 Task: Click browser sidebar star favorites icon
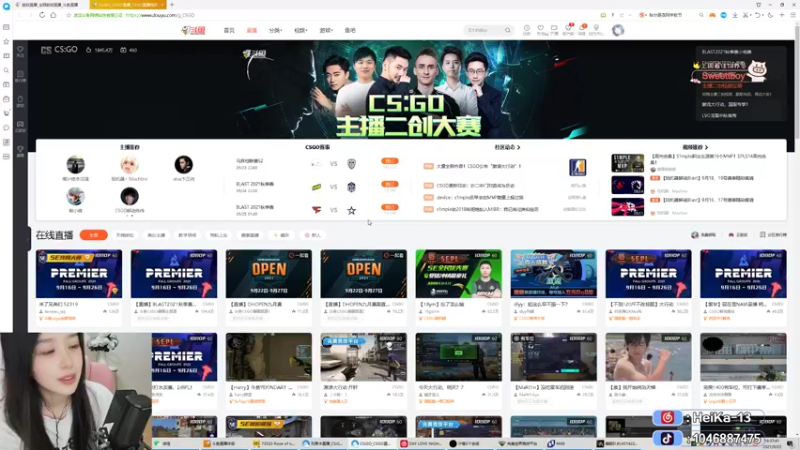(6, 41)
